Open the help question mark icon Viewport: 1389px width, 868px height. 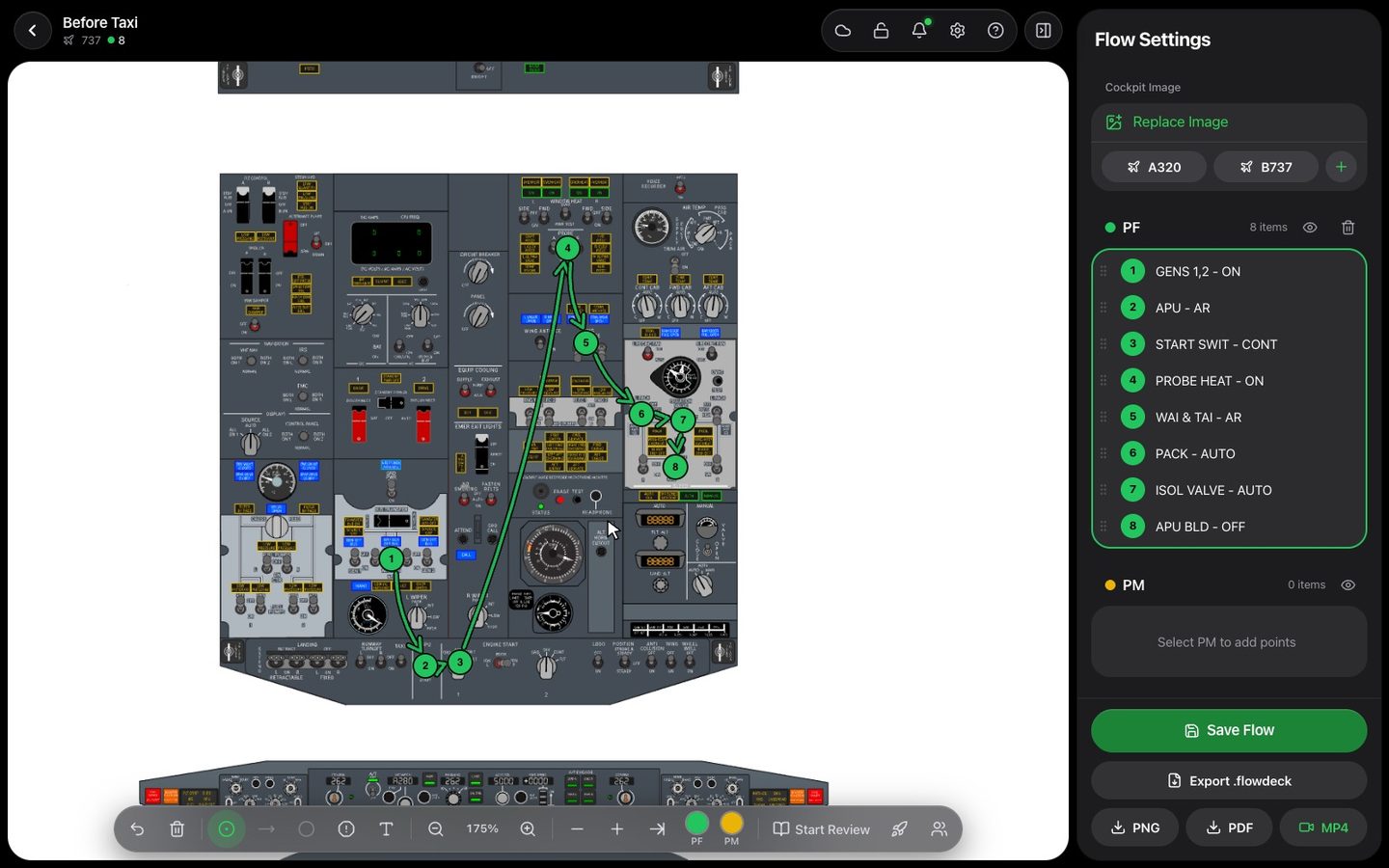(995, 31)
